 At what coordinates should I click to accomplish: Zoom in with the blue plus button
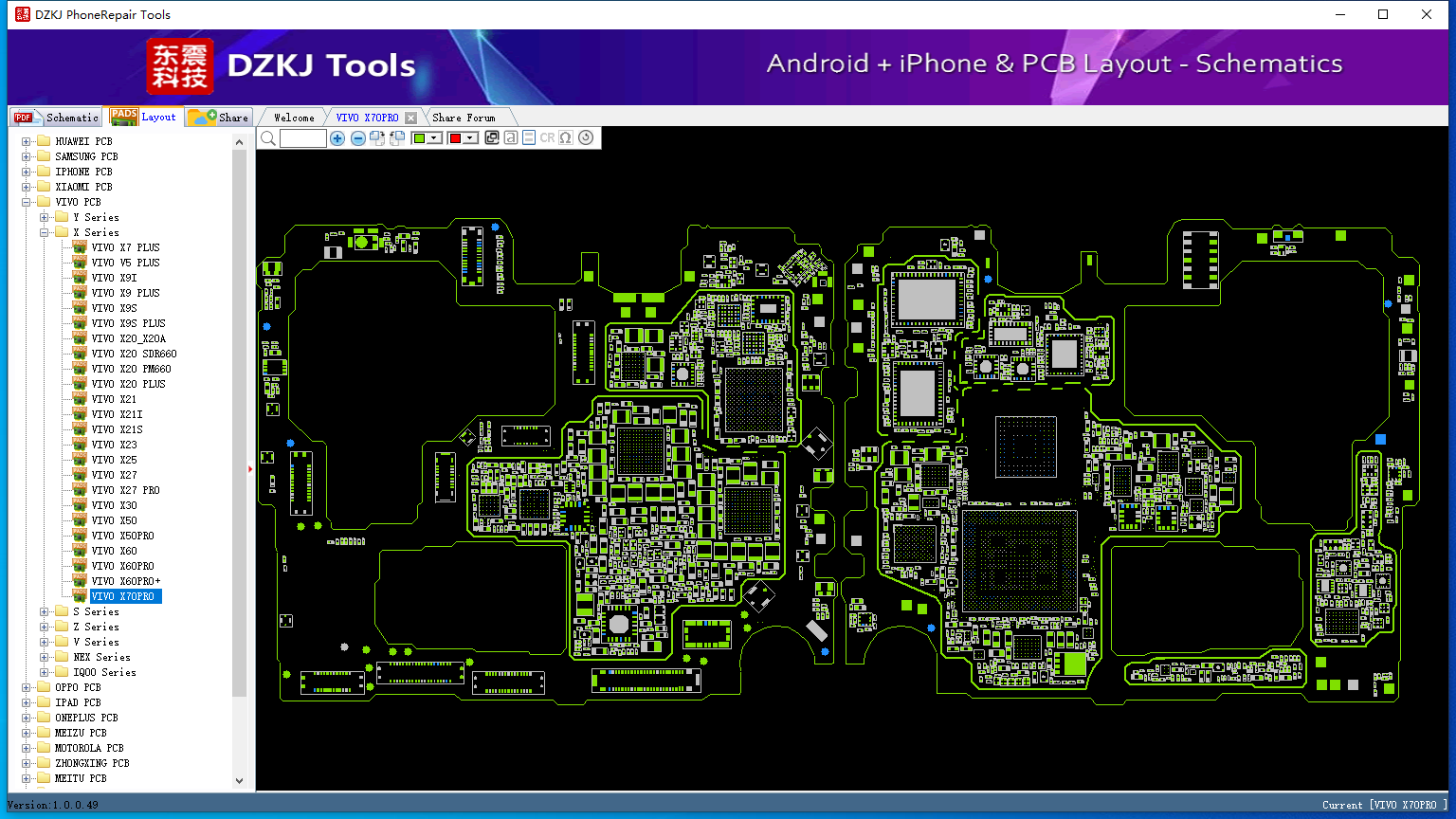337,138
